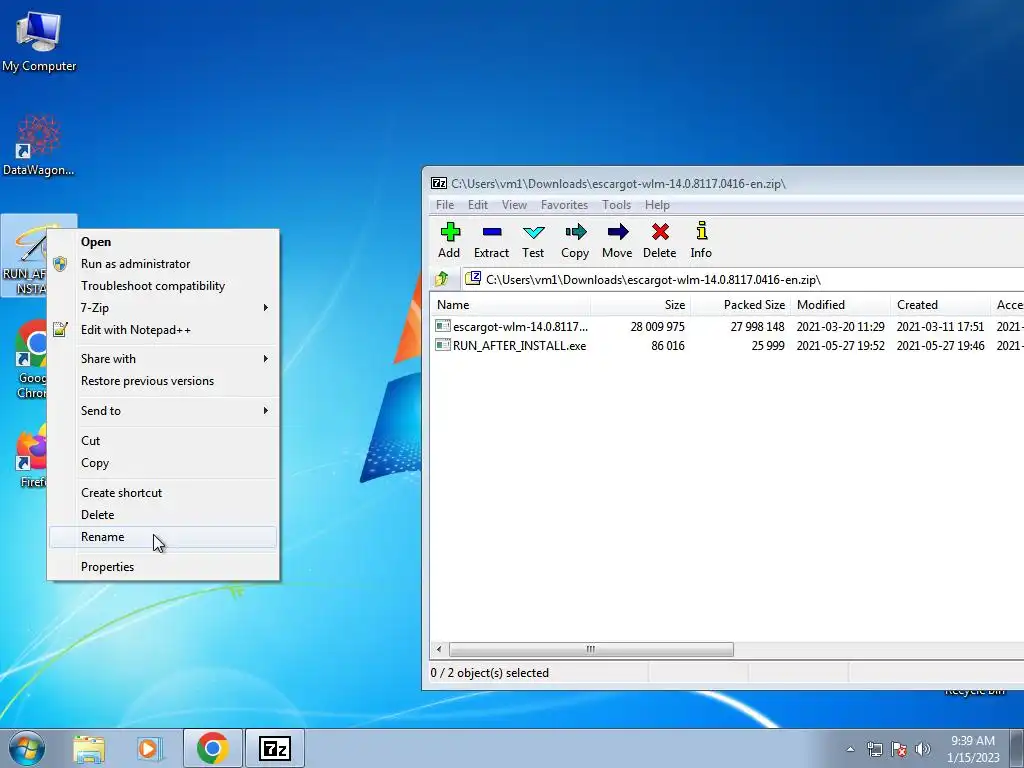Select Troubleshoot compatibility
Viewport: 1024px width, 768px height.
pyautogui.click(x=163, y=286)
